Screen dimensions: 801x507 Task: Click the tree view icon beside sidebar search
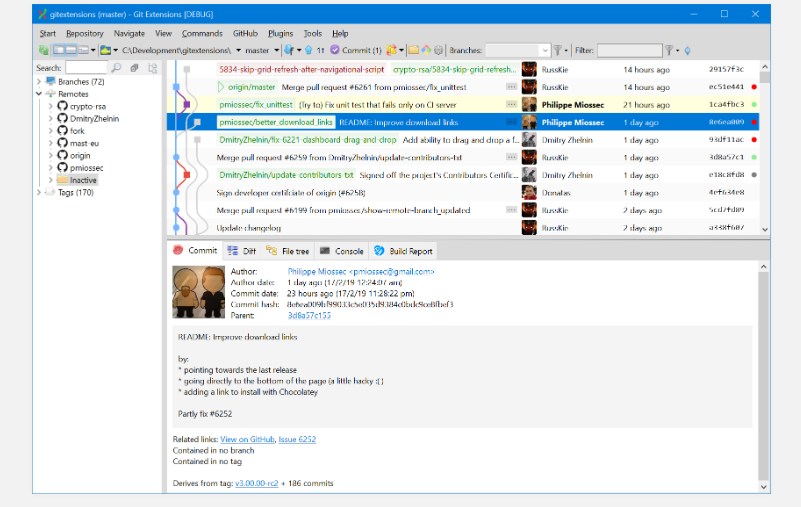(x=152, y=67)
